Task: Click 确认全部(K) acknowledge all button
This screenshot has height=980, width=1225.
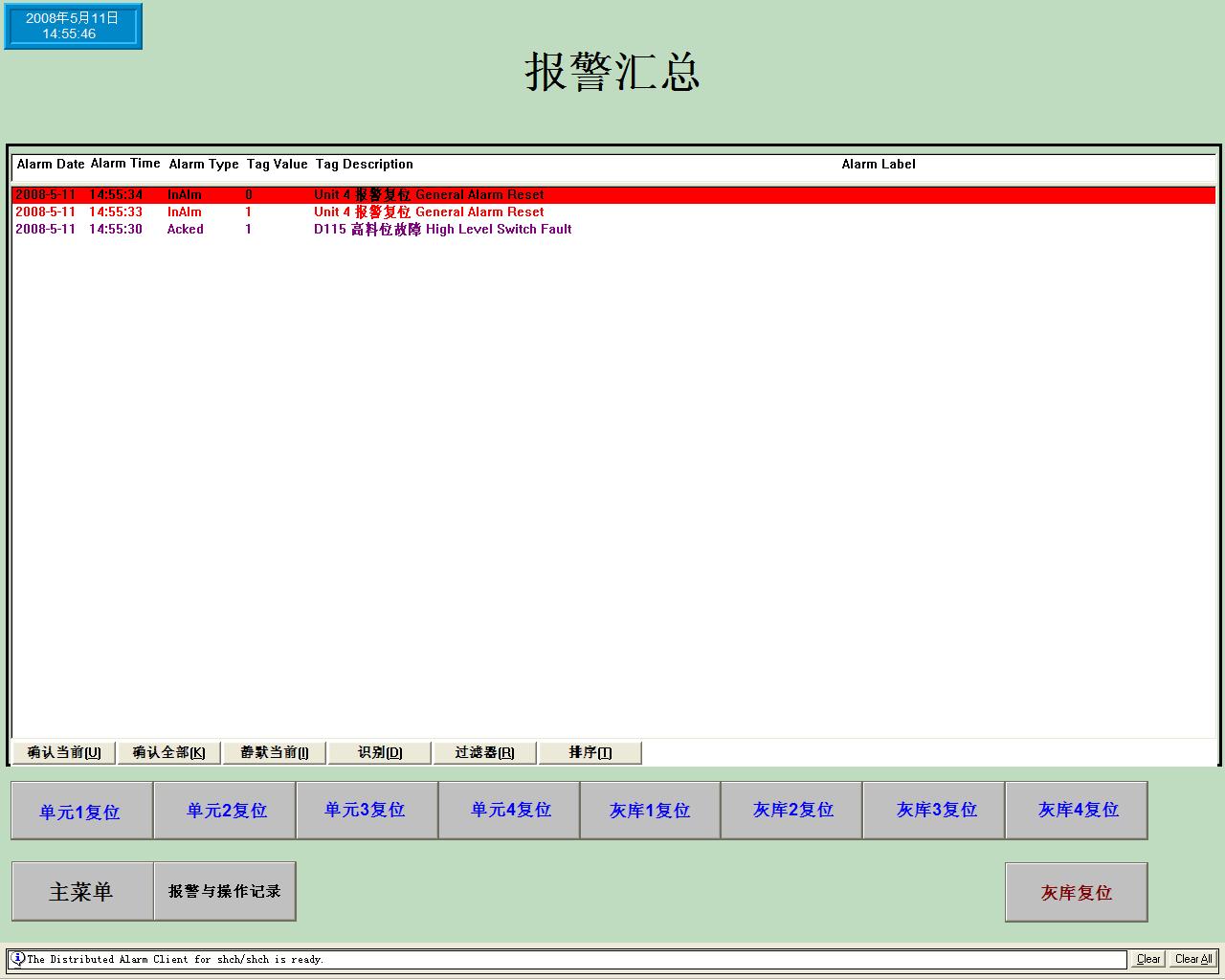Action: click(168, 752)
